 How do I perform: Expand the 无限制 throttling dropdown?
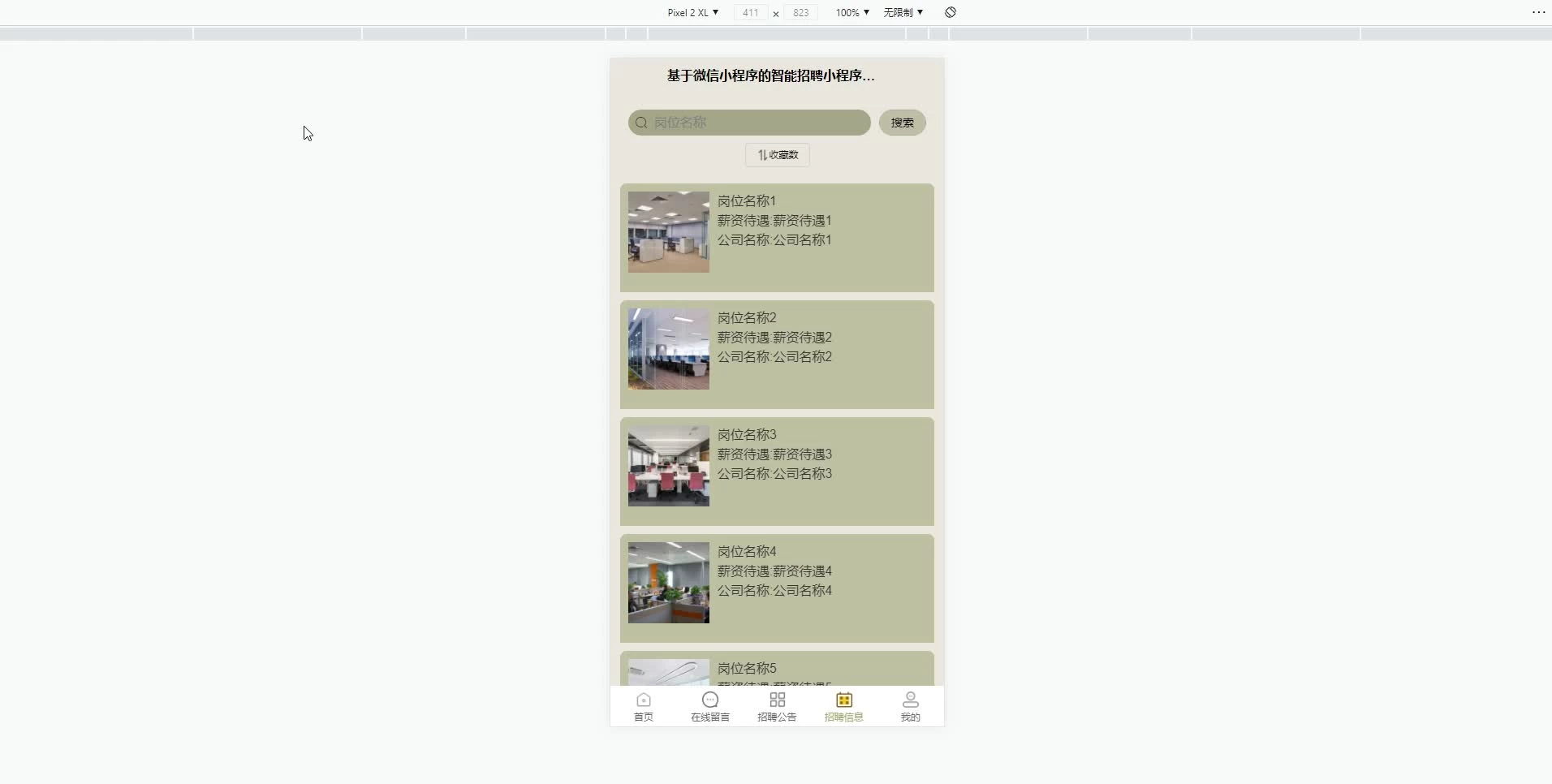click(903, 12)
